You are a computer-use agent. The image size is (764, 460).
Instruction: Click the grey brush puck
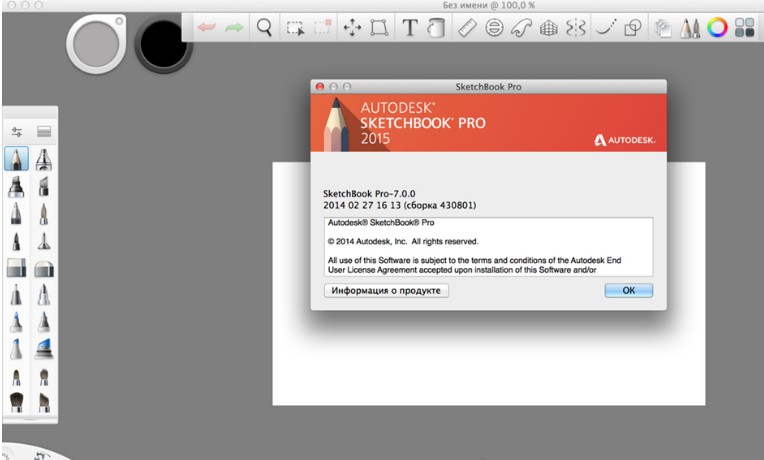(96, 44)
